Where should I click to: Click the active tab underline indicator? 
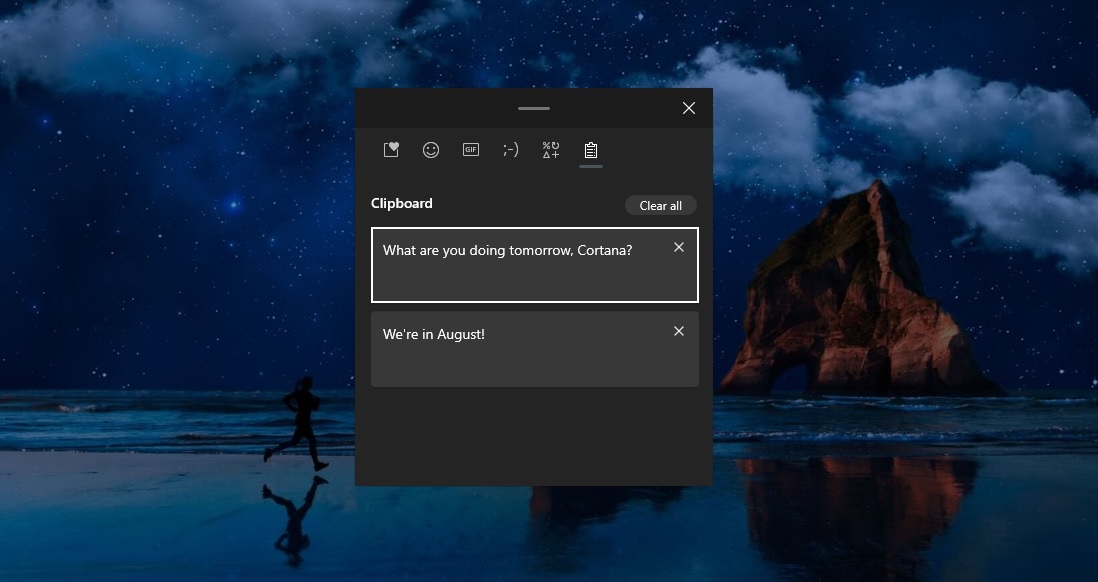pos(590,167)
